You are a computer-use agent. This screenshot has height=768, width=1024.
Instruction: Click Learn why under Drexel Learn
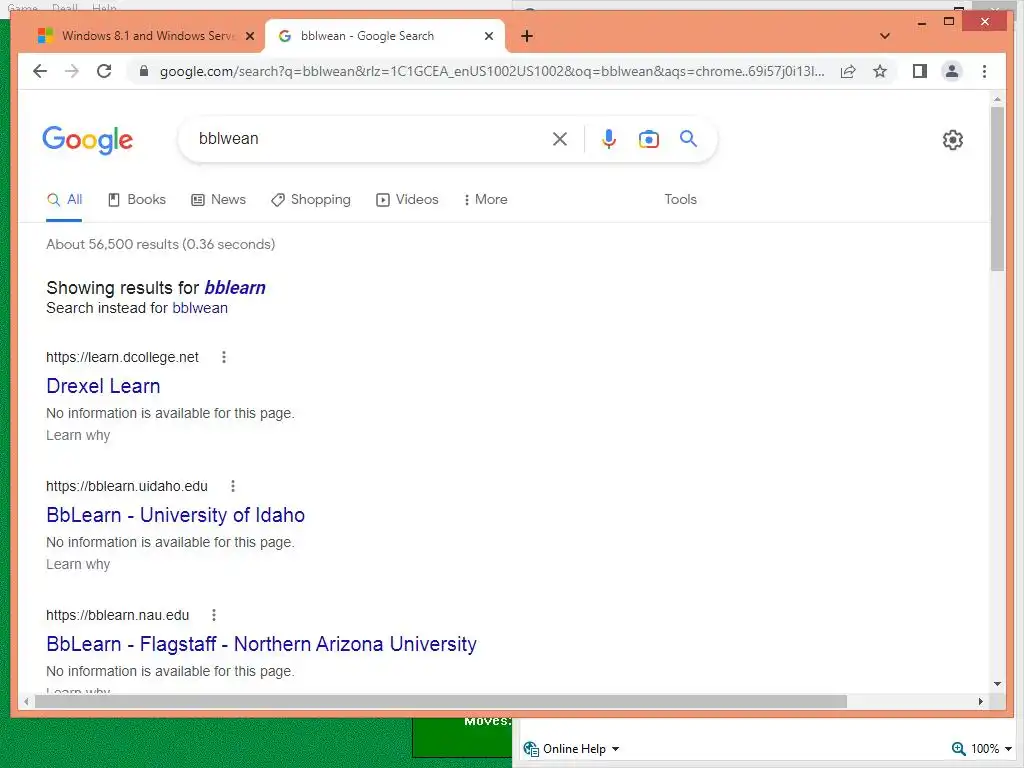click(78, 435)
